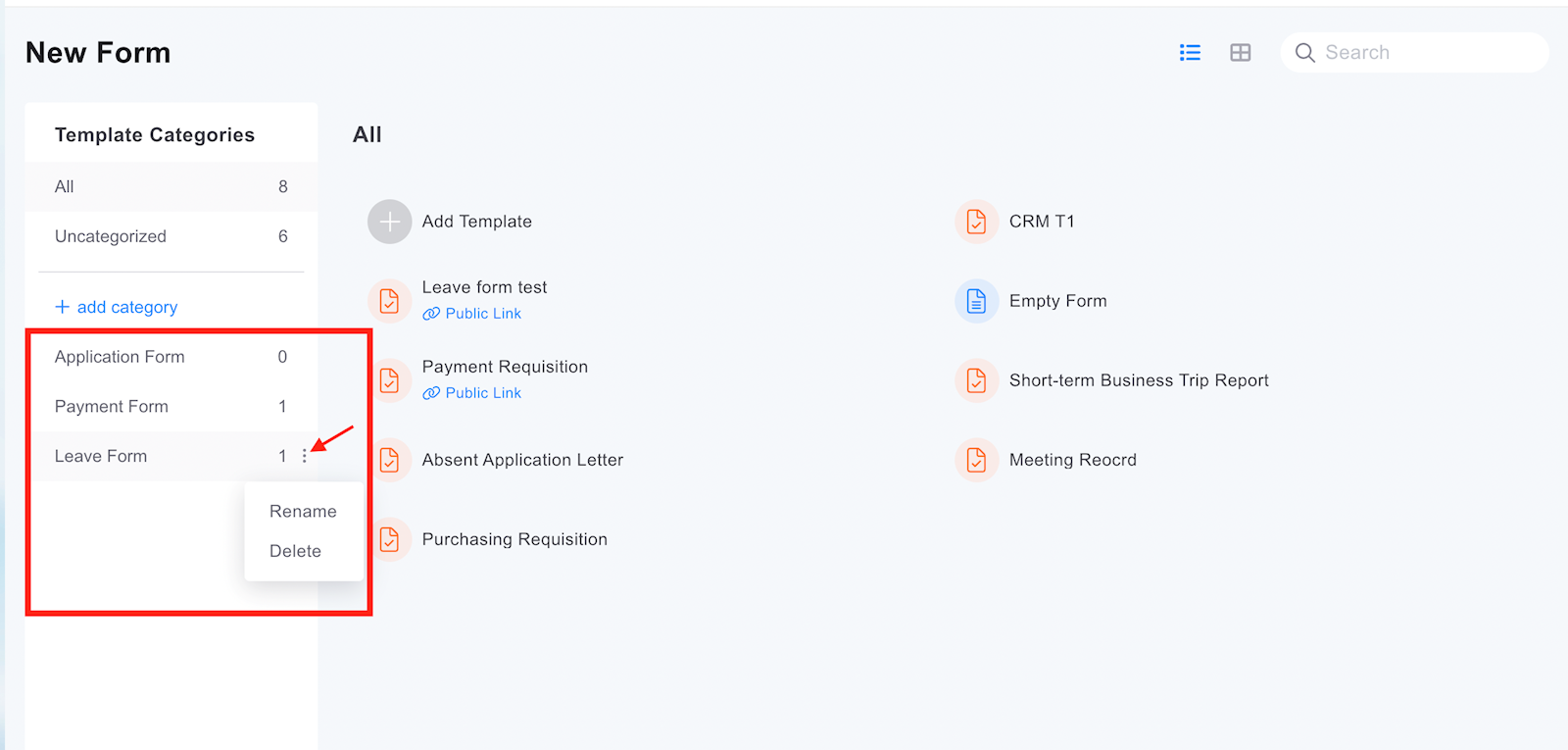Open Public Link under Leave form test
The image size is (1568, 750).
(482, 314)
